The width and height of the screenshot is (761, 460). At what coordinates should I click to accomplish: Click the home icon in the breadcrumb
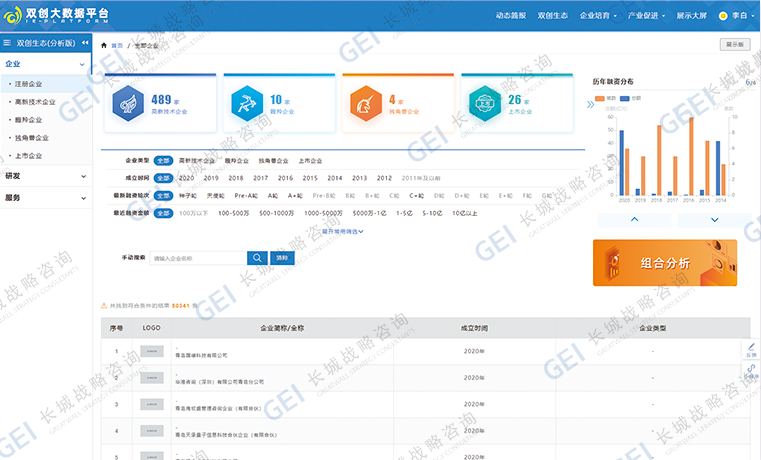(103, 46)
